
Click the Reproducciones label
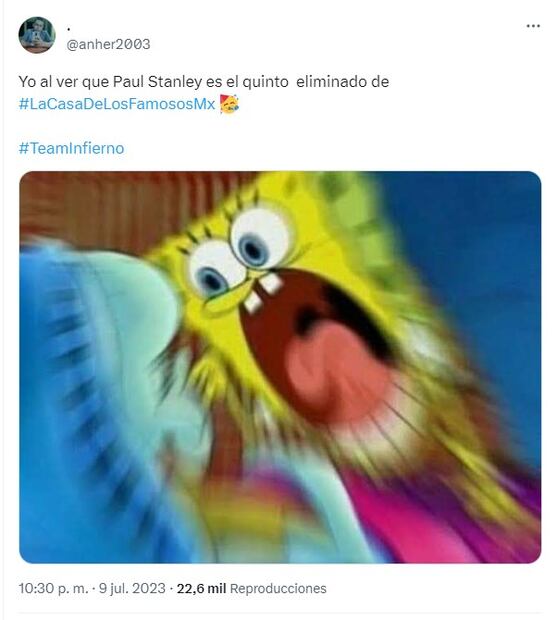click(x=278, y=588)
